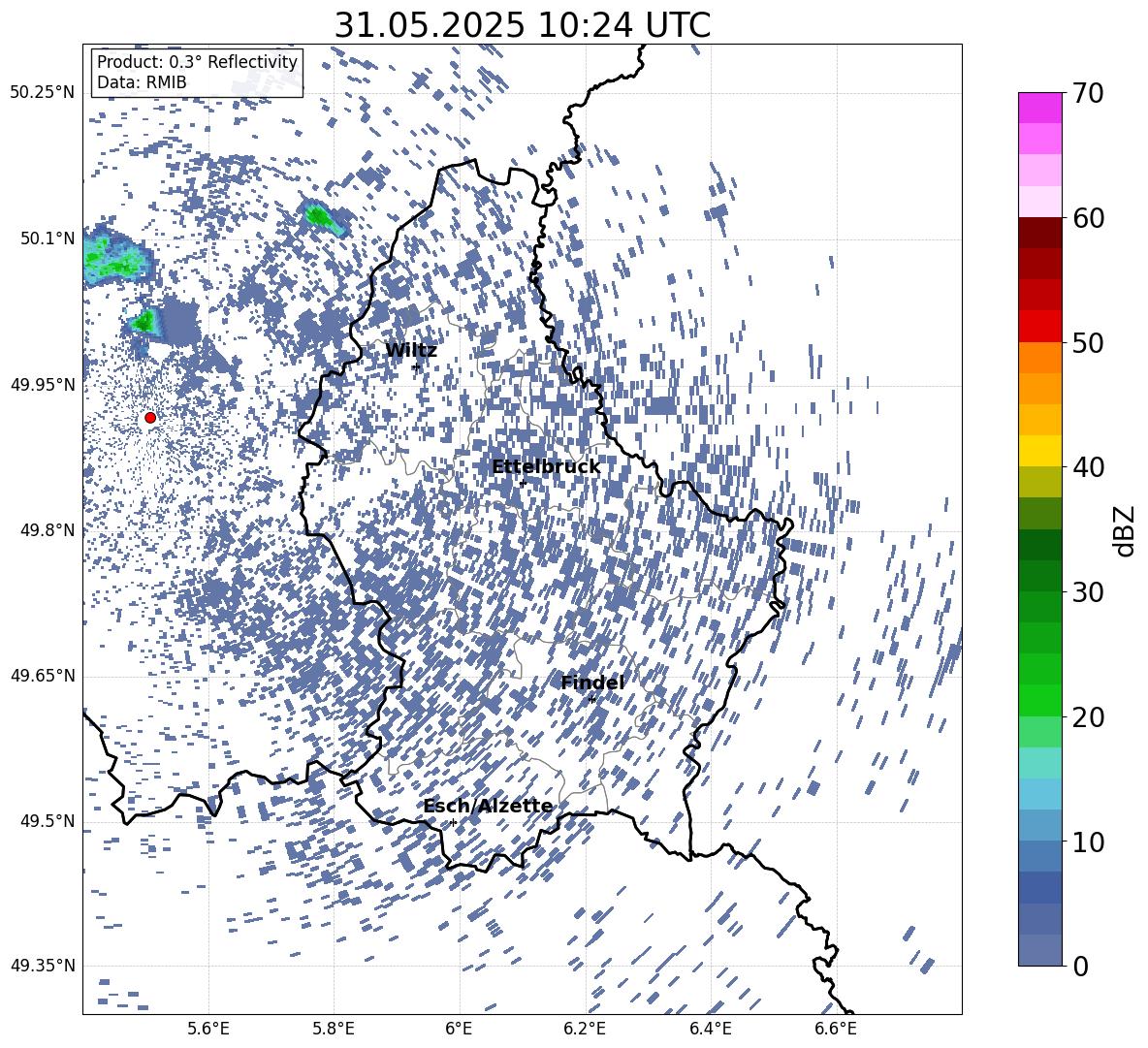
Task: Click the 49.65°N latitude label
Action: click(x=43, y=675)
